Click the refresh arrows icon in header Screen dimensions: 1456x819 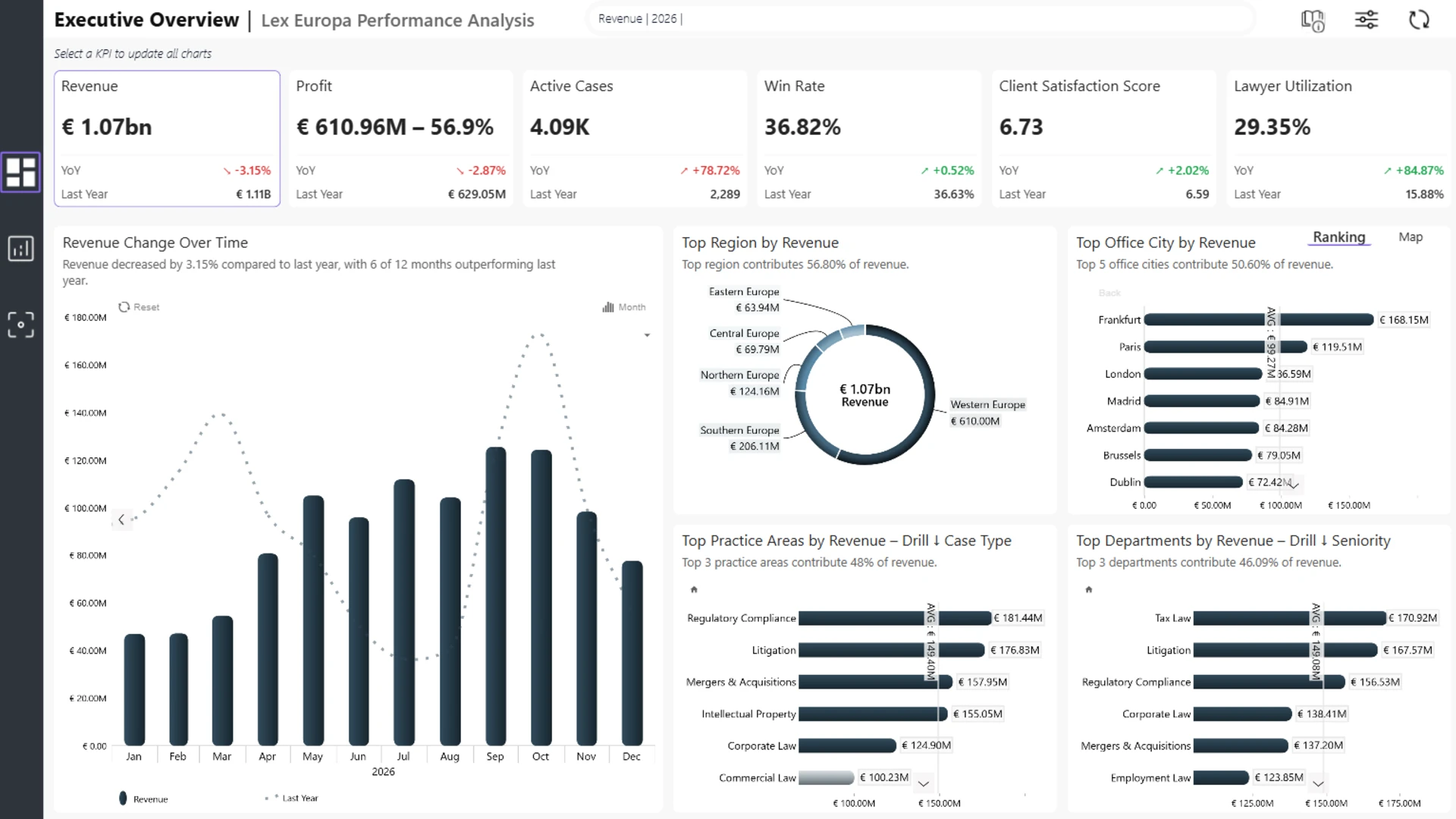1419,20
